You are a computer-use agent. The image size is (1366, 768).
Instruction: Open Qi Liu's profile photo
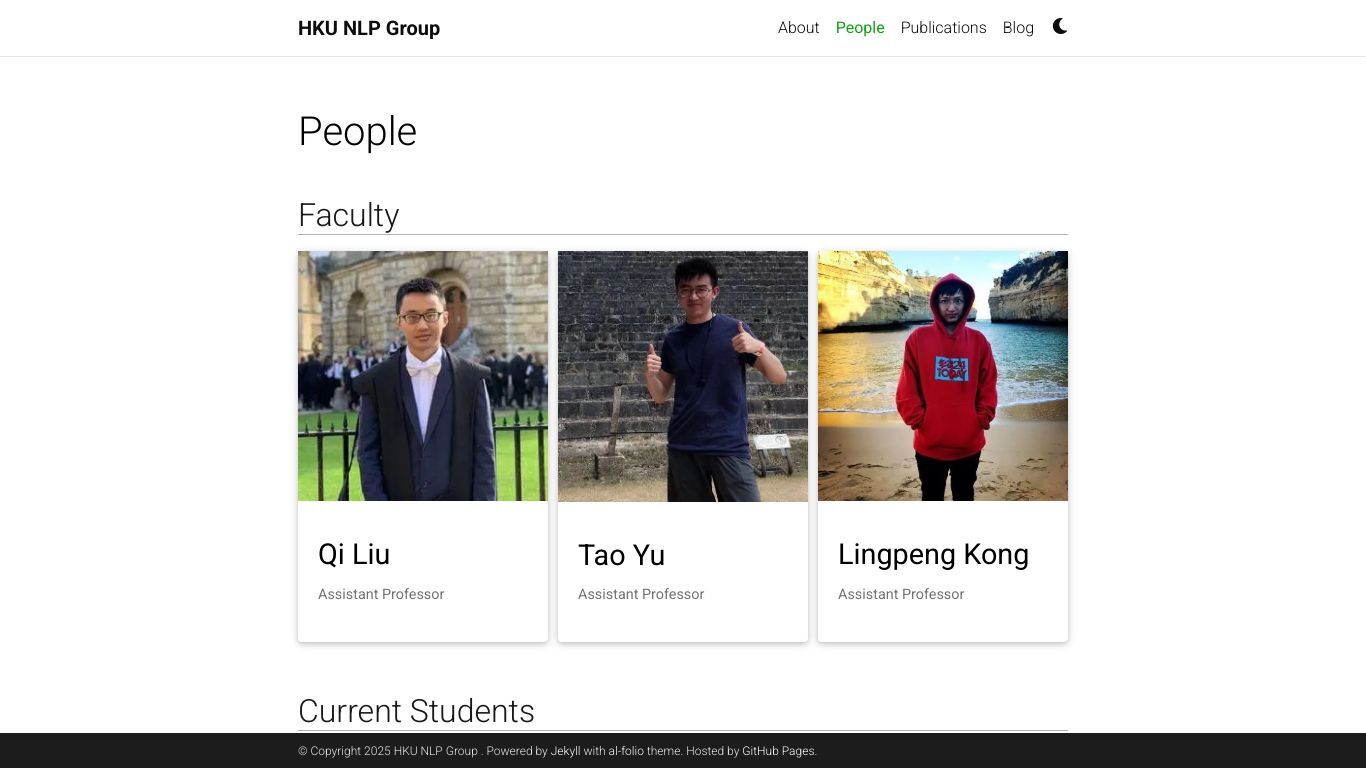tap(423, 376)
